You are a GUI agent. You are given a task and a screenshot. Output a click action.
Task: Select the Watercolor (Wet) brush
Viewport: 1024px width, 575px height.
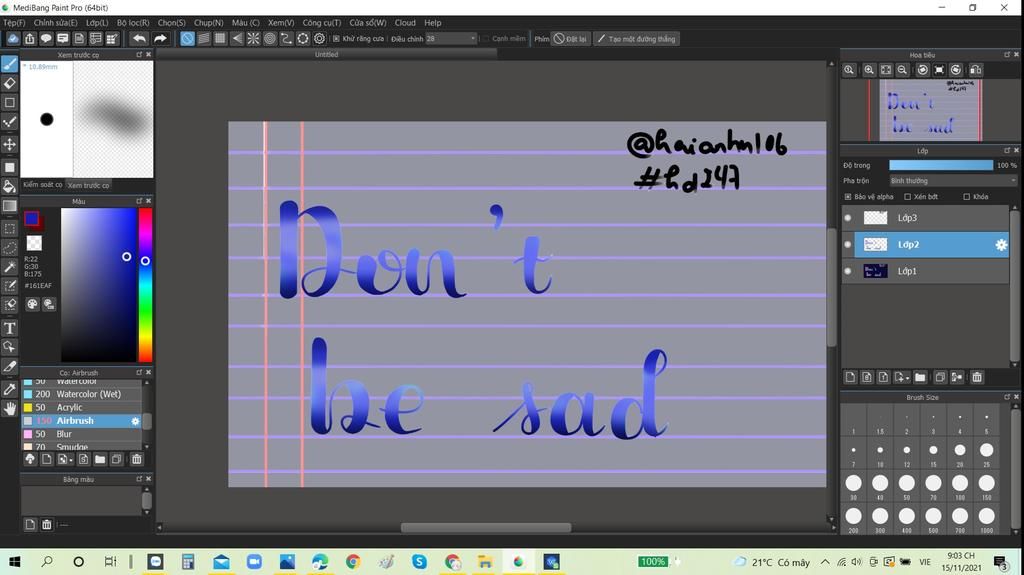pos(82,394)
